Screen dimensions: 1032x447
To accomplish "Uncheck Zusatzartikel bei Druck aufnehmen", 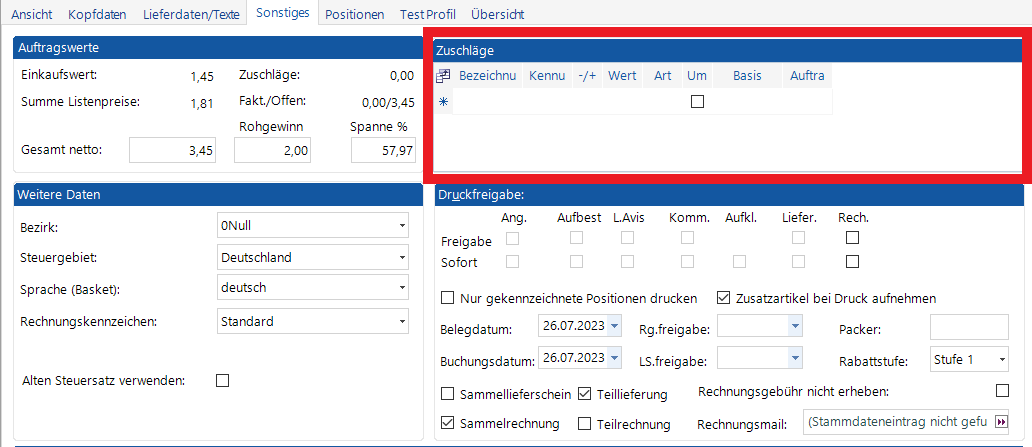I will pyautogui.click(x=724, y=298).
